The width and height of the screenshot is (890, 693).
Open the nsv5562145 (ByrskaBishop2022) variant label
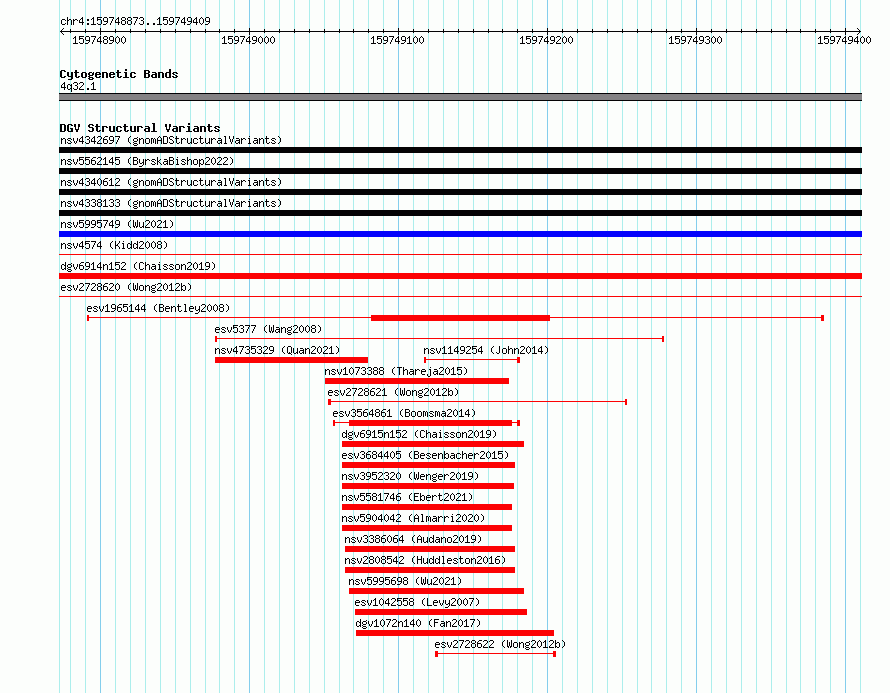click(x=147, y=161)
